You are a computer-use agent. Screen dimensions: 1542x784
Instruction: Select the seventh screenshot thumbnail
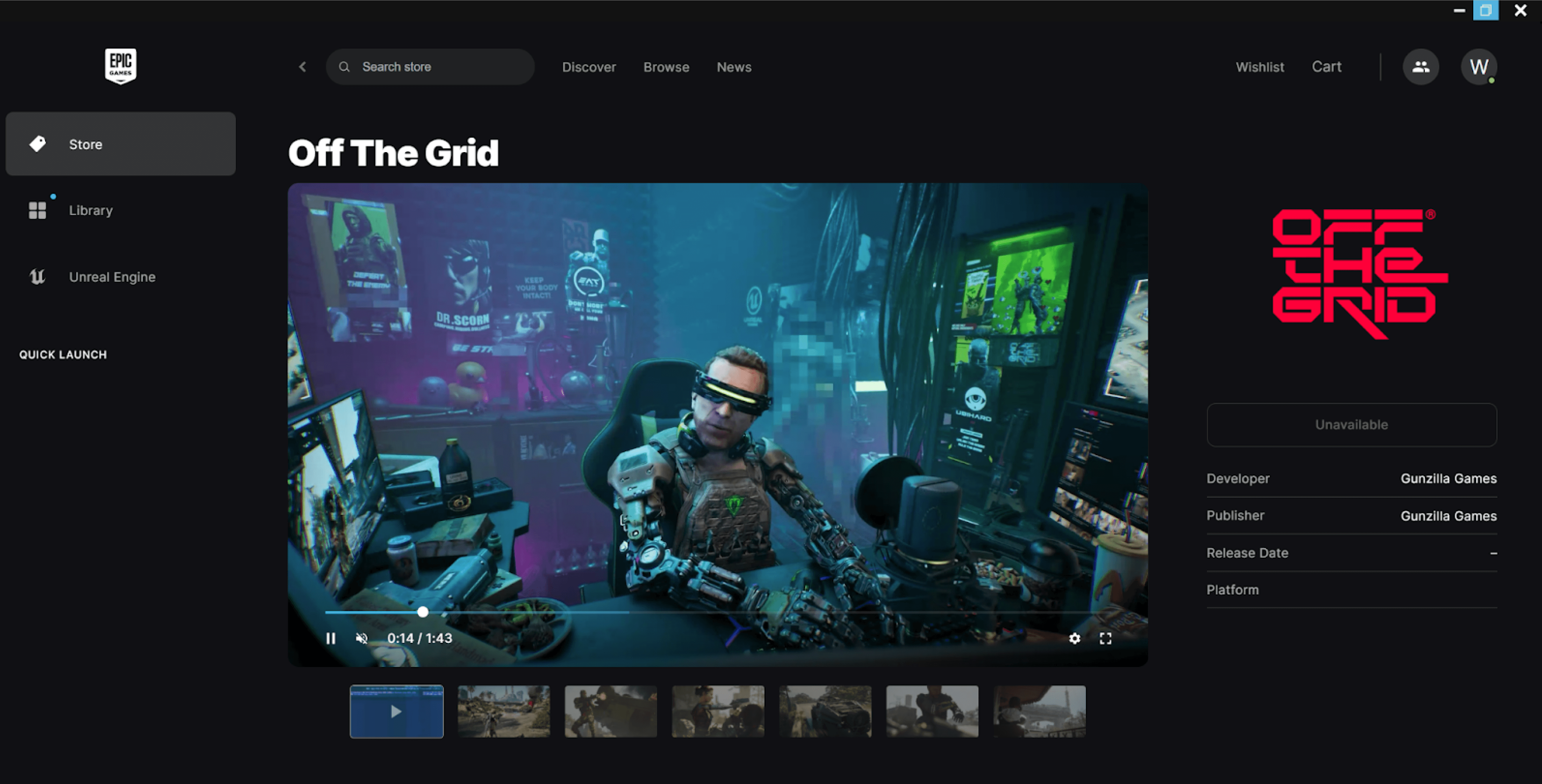[x=1039, y=711]
